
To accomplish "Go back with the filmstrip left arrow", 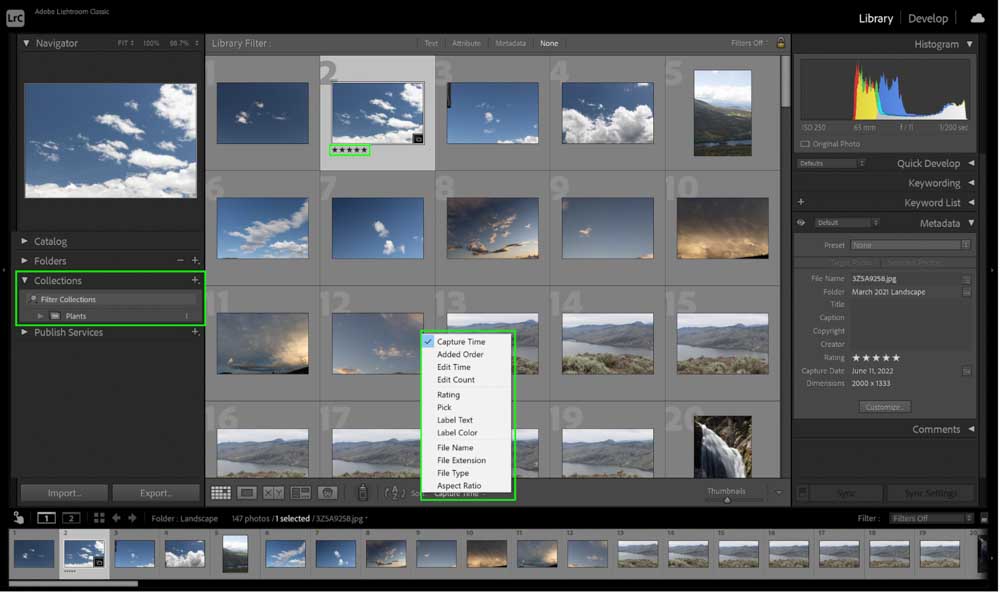I will point(116,518).
